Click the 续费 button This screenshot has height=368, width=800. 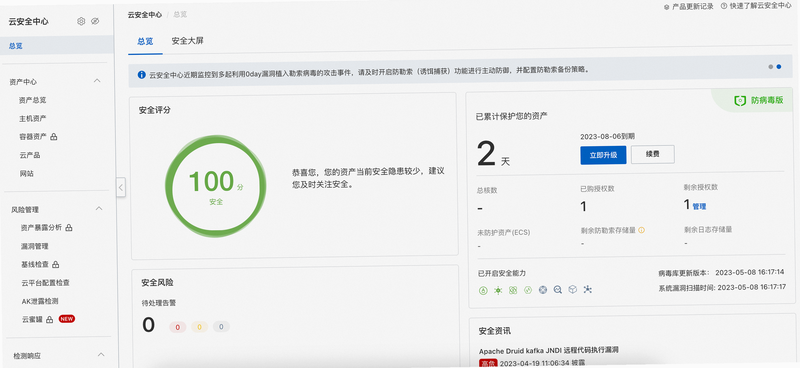pos(653,154)
